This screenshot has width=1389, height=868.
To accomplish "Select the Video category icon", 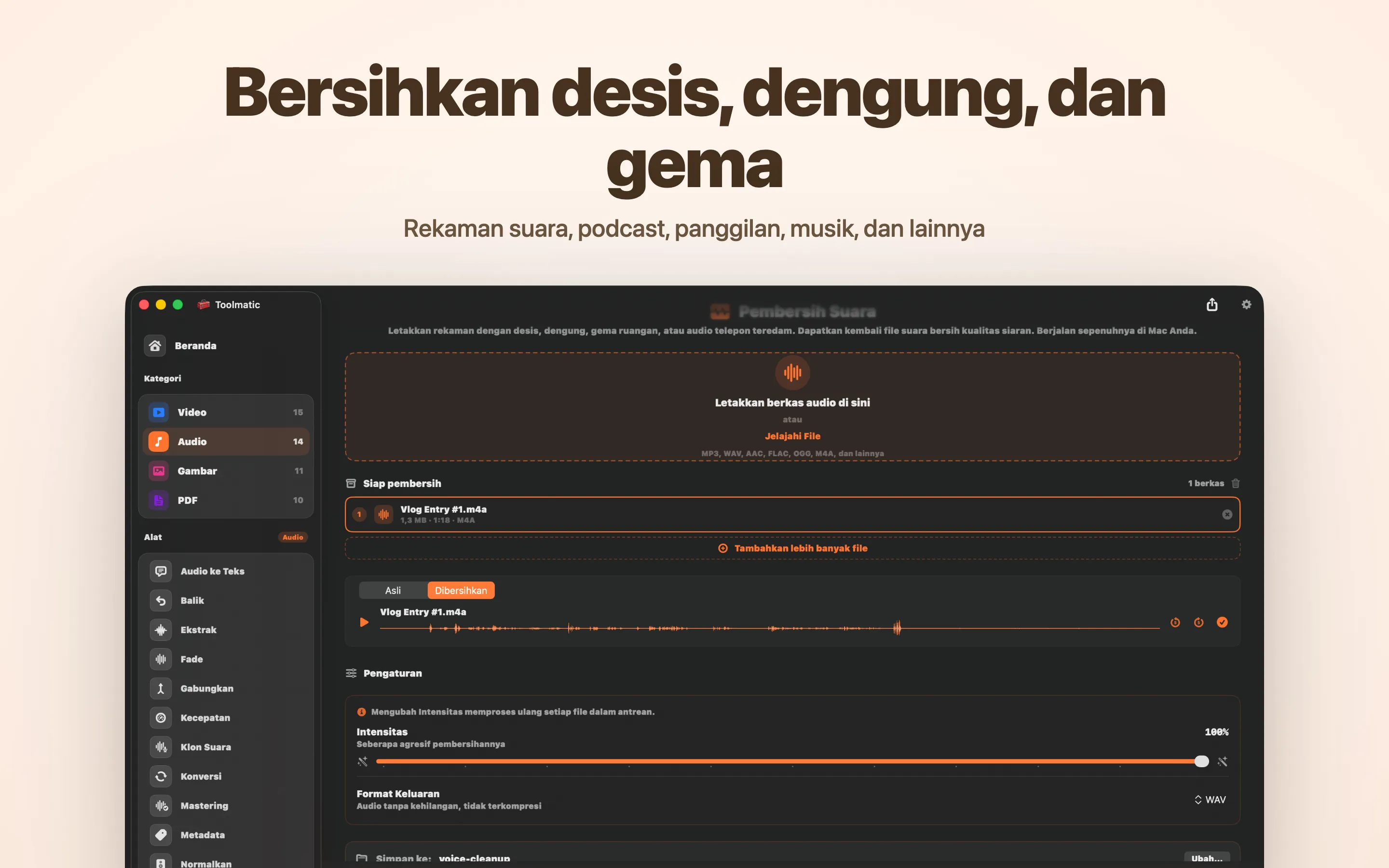I will tap(158, 412).
